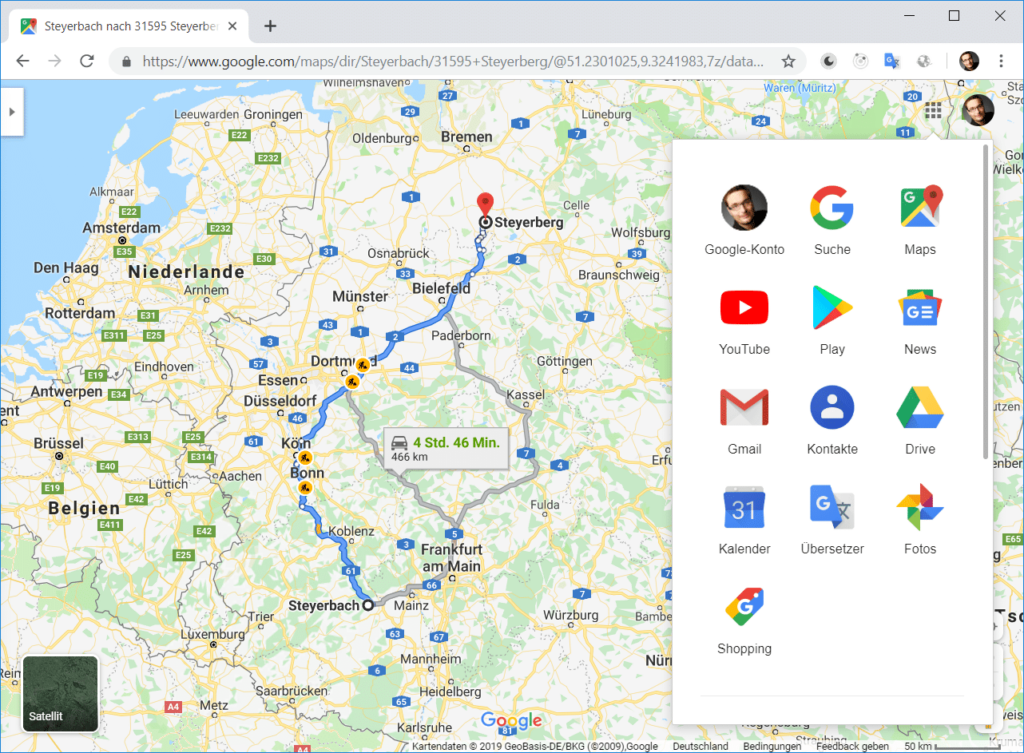Switch to the Steyerbach nach Steyerberg tab
Screen dimensions: 1024x753
[x=131, y=26]
